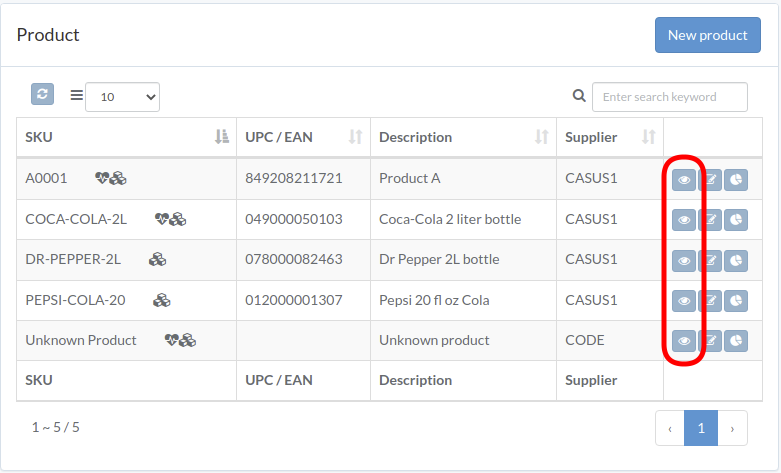Focus the search keyword input field
This screenshot has width=781, height=473.
(669, 97)
